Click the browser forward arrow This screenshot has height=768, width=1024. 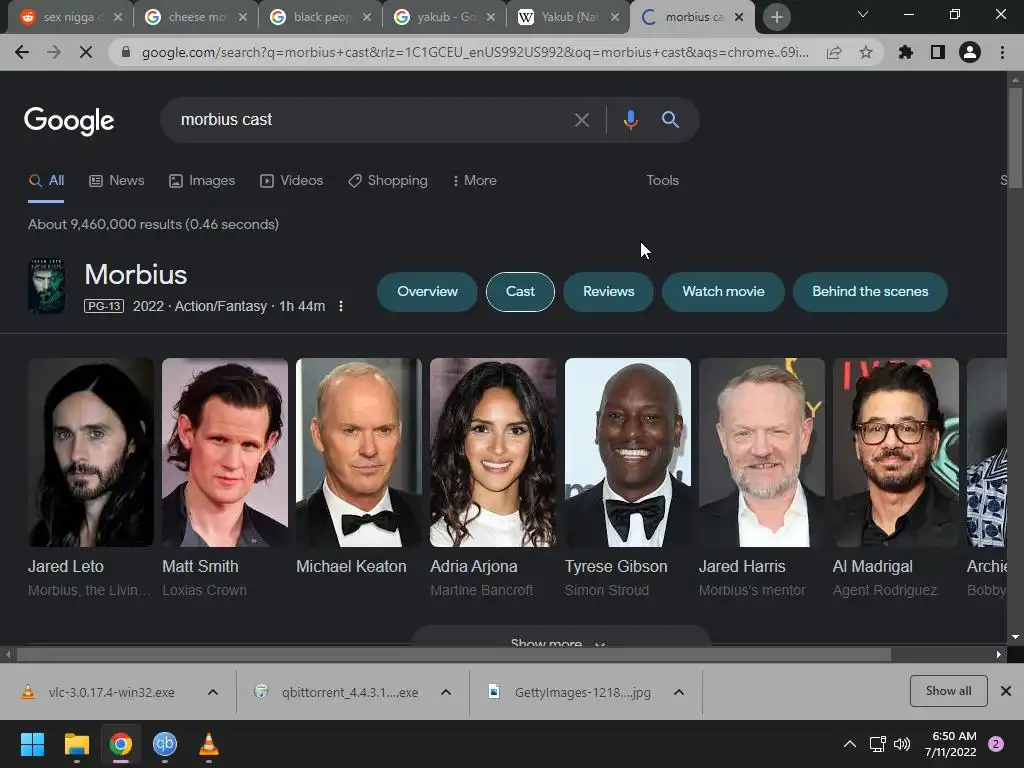click(x=54, y=52)
